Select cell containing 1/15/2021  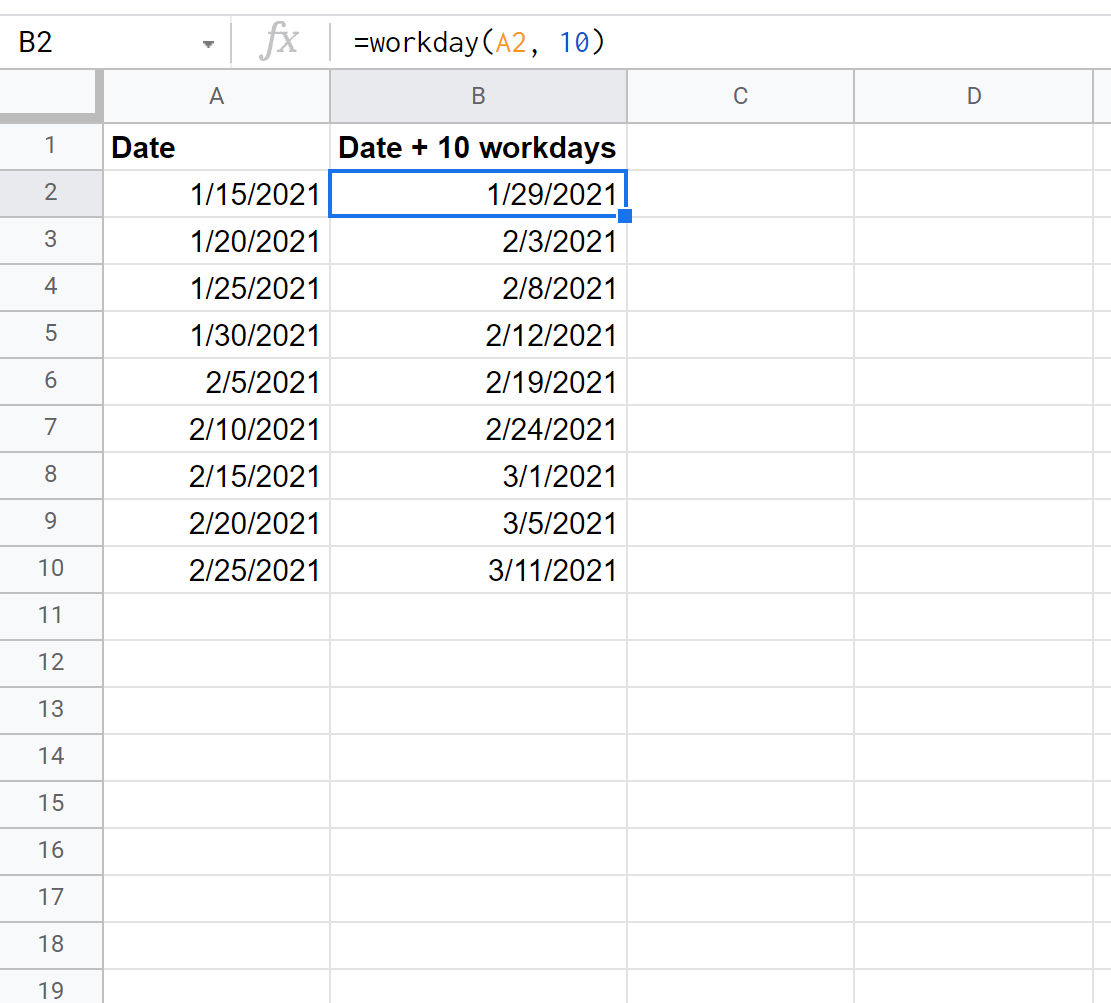pyautogui.click(x=216, y=195)
